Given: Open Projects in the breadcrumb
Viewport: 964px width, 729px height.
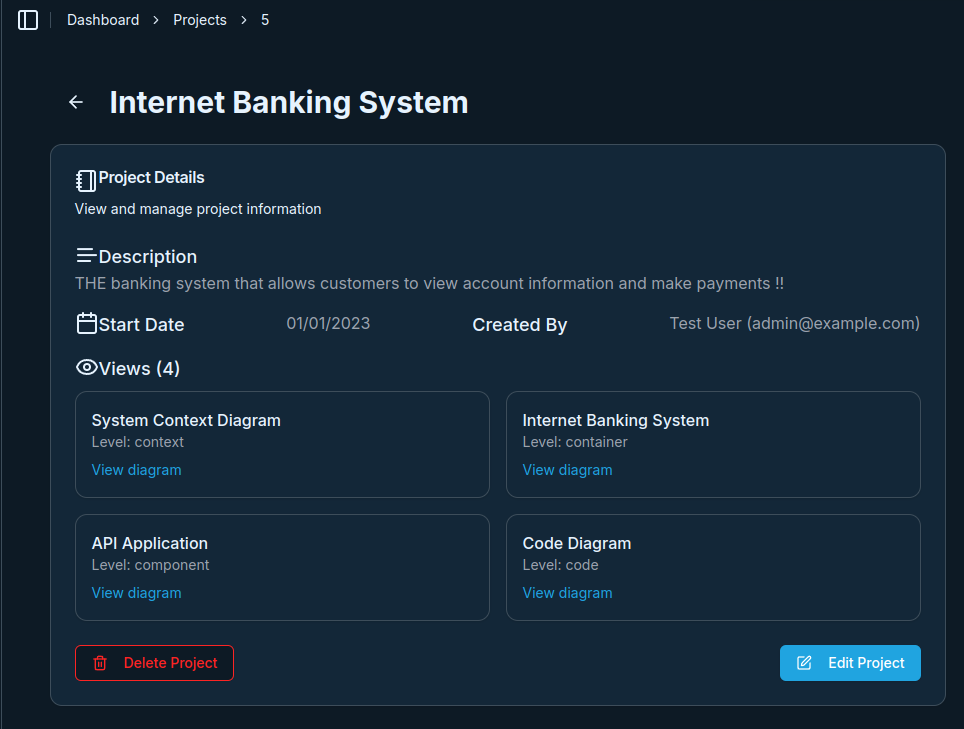Looking at the screenshot, I should (200, 20).
